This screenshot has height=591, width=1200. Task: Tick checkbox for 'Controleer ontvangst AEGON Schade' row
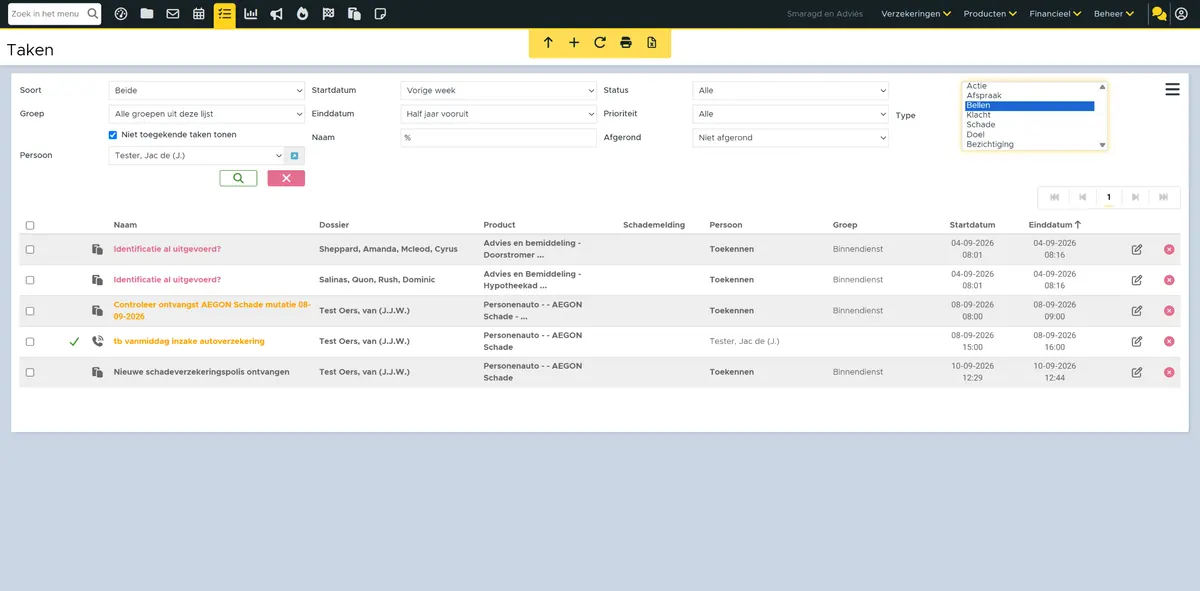point(30,311)
